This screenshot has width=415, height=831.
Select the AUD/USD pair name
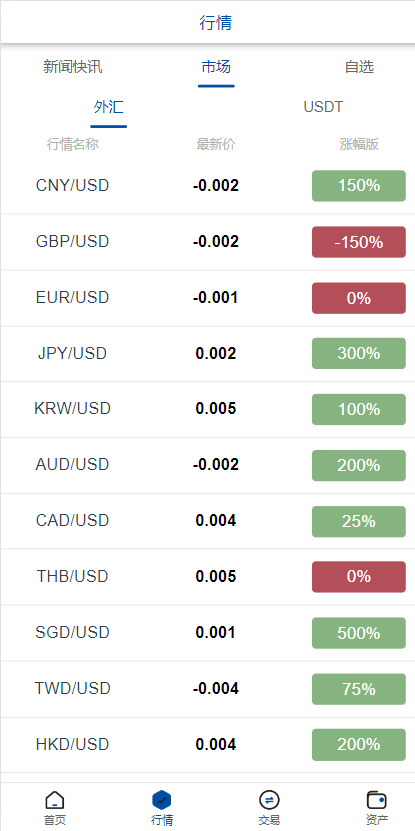click(x=73, y=465)
